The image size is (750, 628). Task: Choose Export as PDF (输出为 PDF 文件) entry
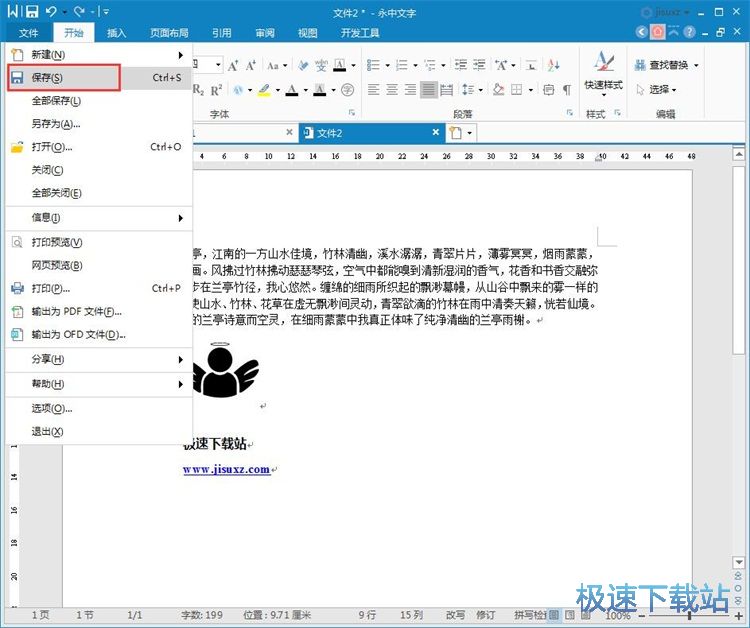pyautogui.click(x=99, y=311)
